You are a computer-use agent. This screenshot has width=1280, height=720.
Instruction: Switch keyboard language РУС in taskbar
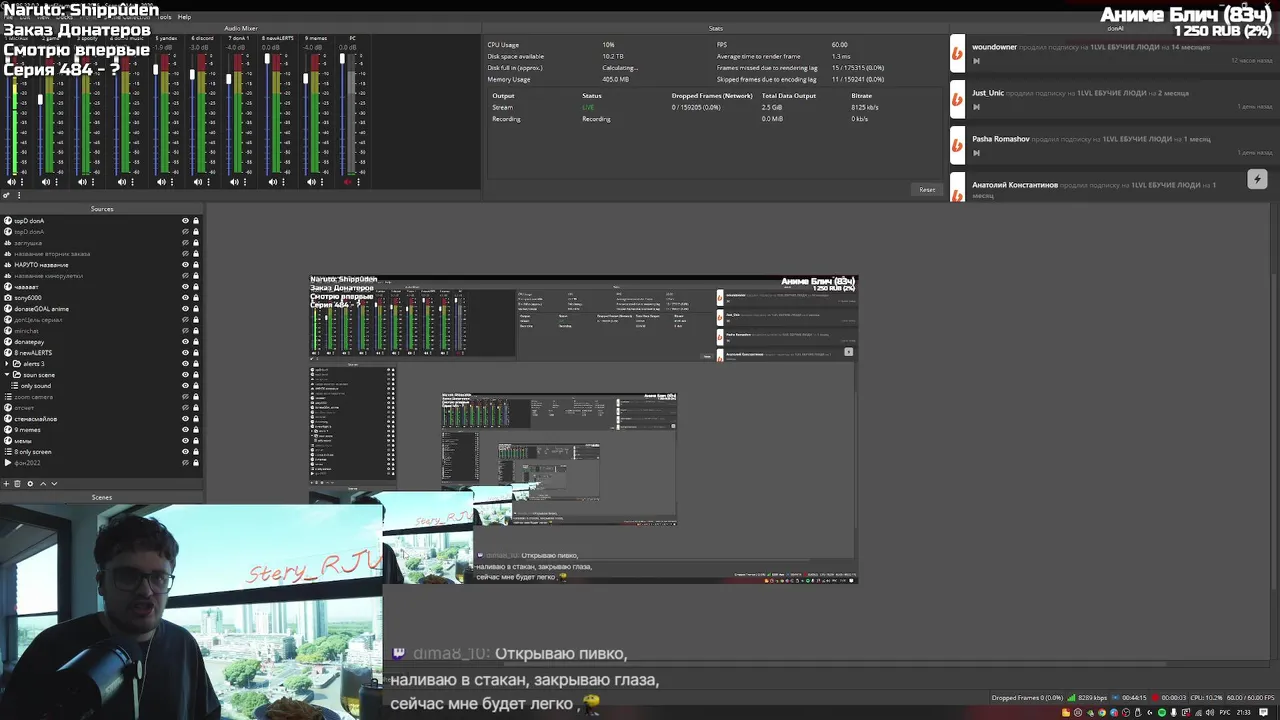(x=1225, y=712)
